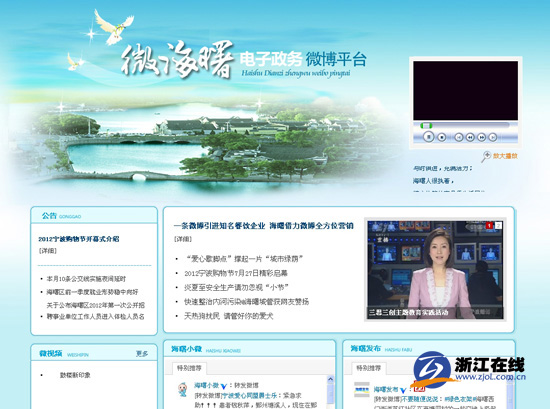
Task: Select slide 1 on news image carousel
Action: (x=489, y=226)
